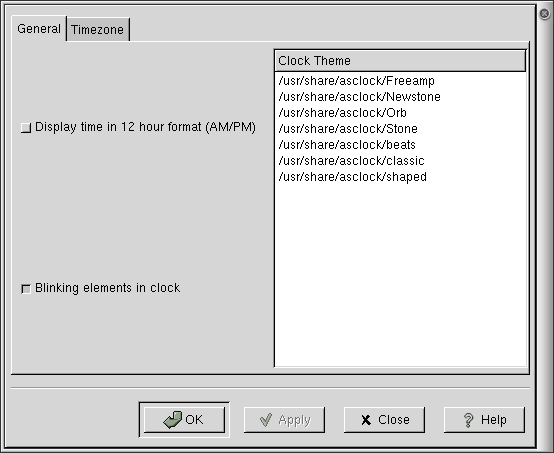The width and height of the screenshot is (554, 453).
Task: Click the Clock Theme column header
Action: tap(400, 61)
